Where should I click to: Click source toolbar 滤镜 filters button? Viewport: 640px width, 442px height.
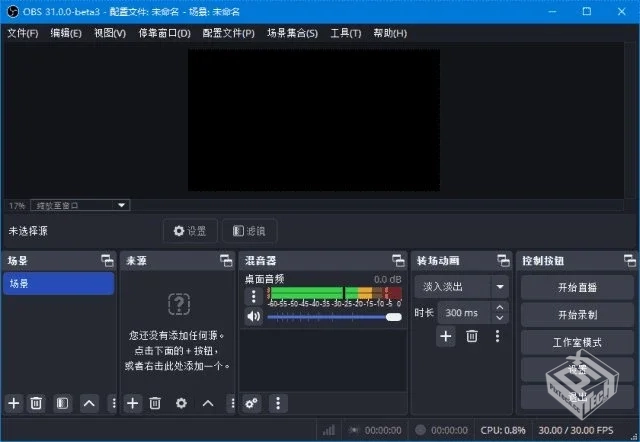coord(249,231)
